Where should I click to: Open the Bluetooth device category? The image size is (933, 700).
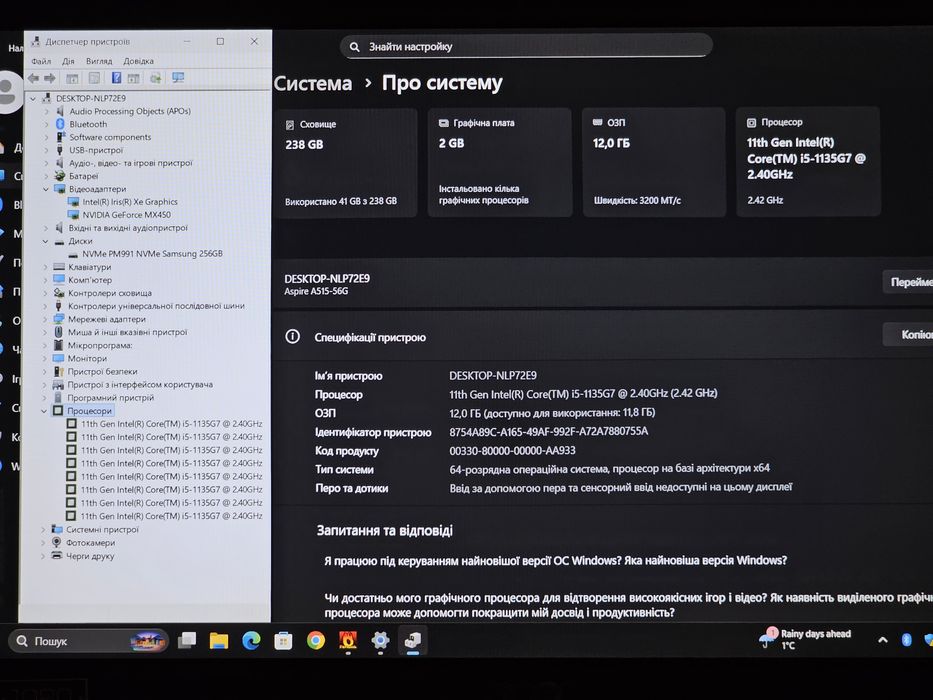(87, 124)
